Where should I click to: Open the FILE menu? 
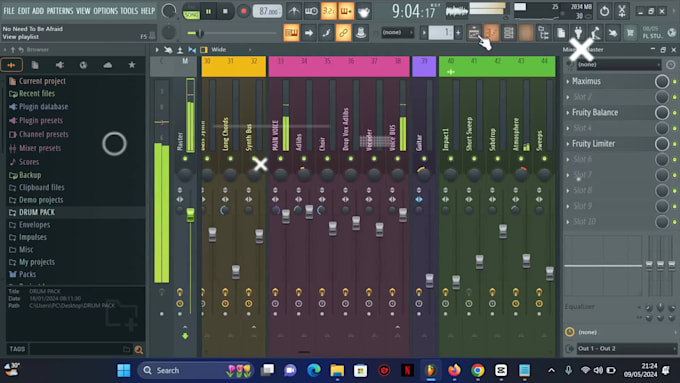click(x=9, y=11)
